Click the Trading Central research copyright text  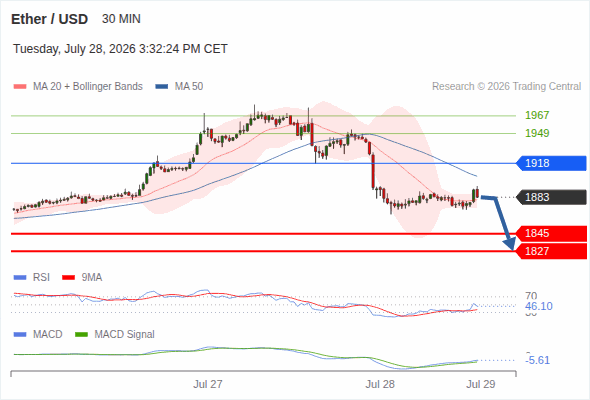[x=506, y=87]
